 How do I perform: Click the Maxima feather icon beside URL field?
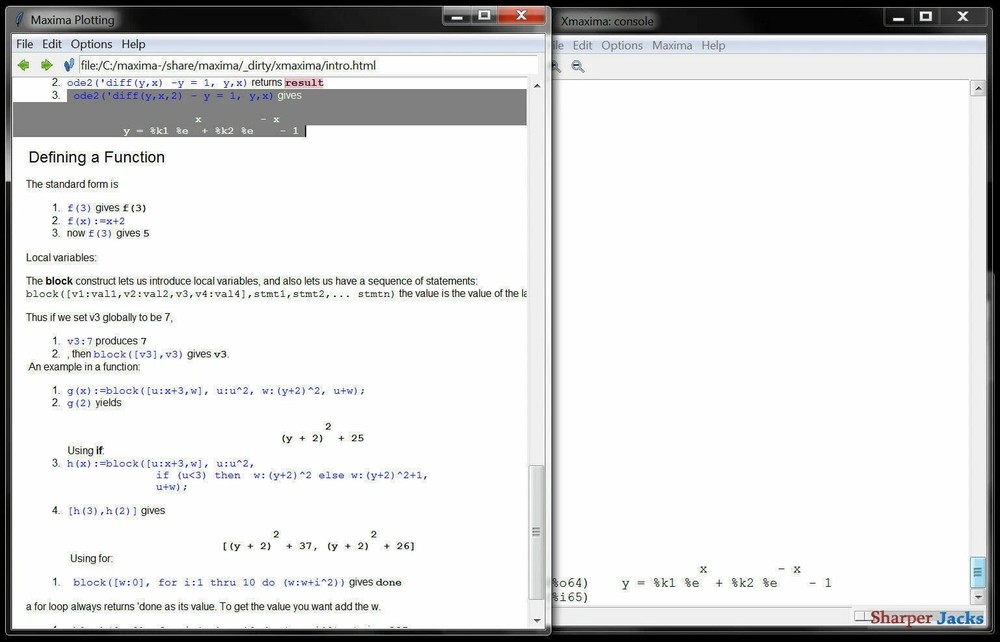point(69,65)
